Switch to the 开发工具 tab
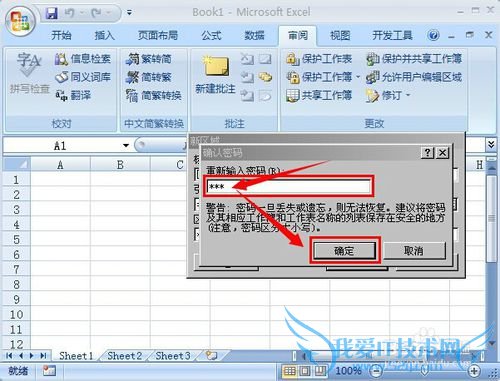The image size is (500, 381). pos(392,35)
